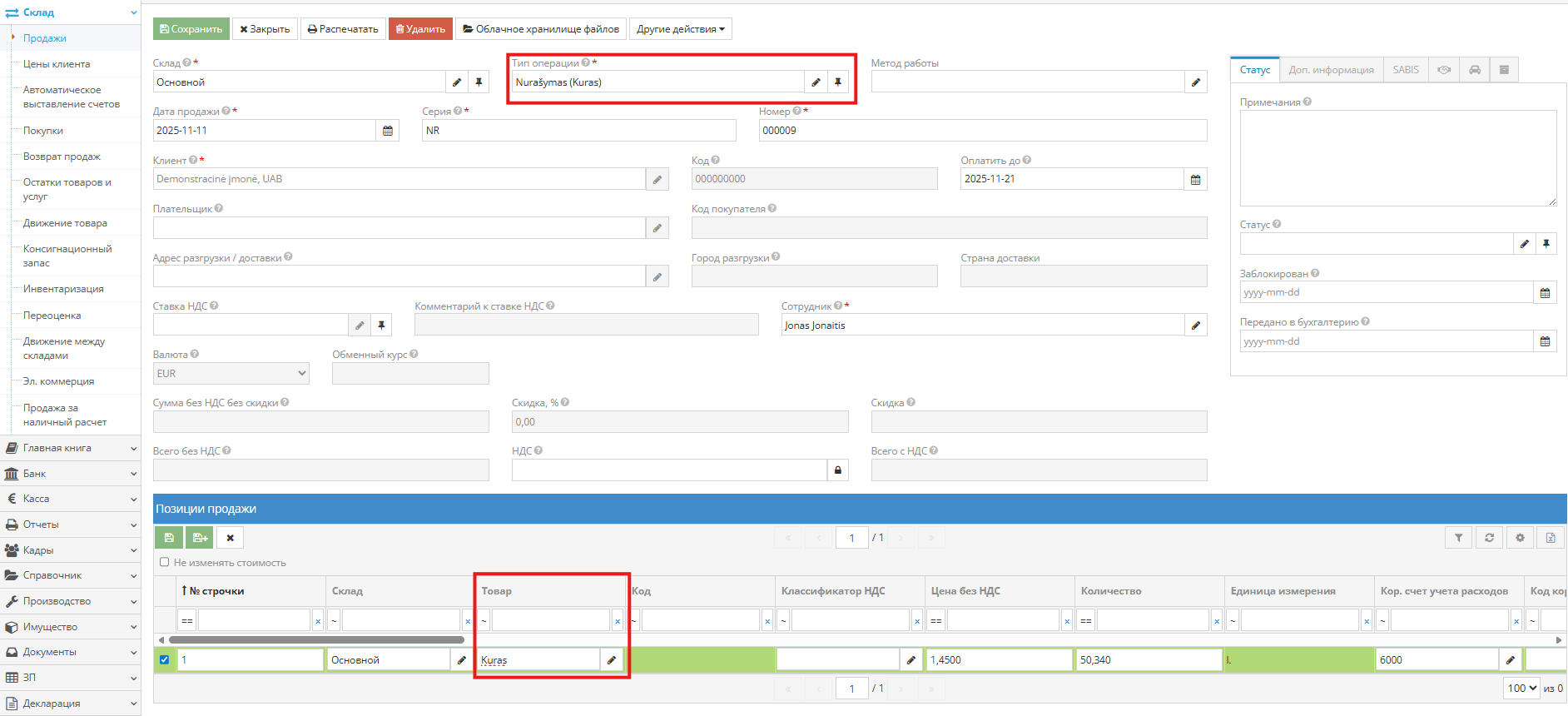The width and height of the screenshot is (1568, 716).
Task: Click the filter icon in positions toolbar
Action: click(1459, 538)
